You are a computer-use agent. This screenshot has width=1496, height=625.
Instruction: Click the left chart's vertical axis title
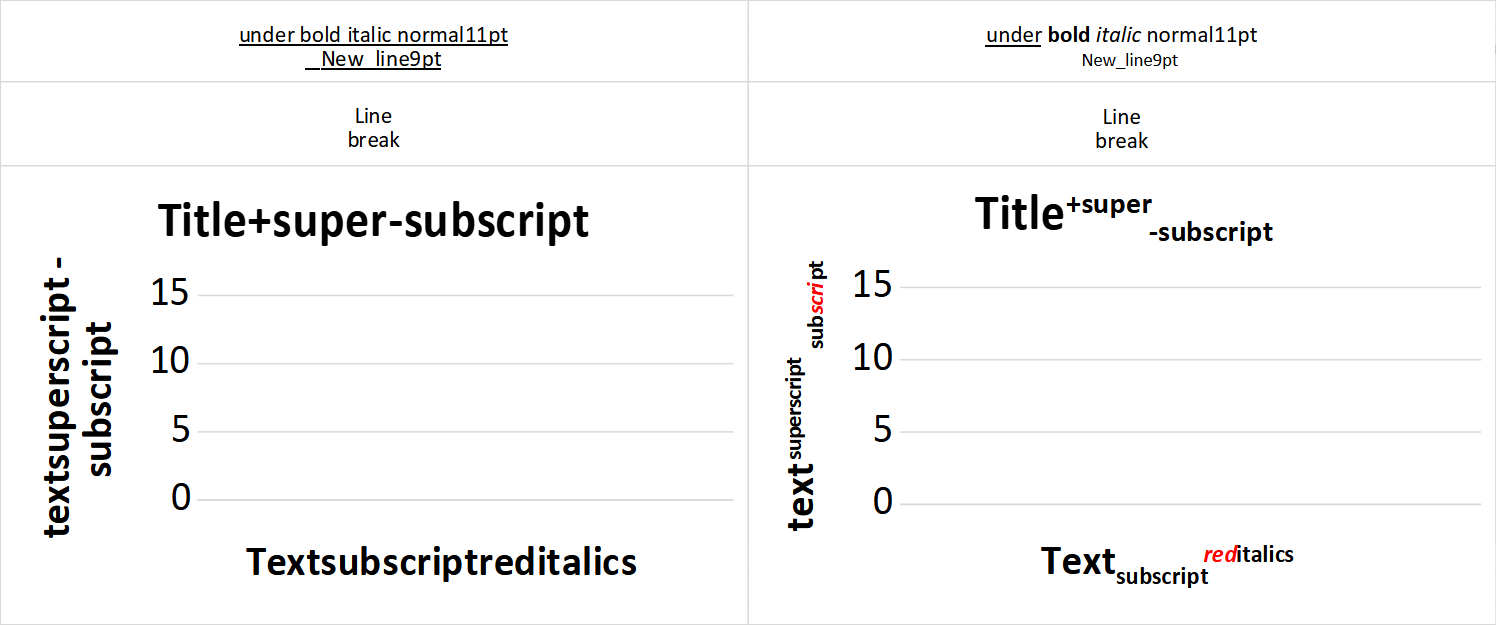click(79, 405)
